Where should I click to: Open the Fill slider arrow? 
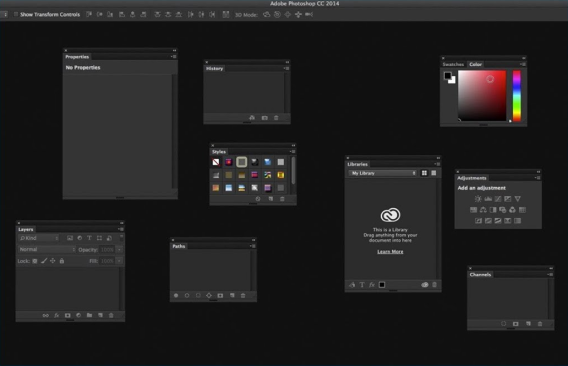pos(119,261)
